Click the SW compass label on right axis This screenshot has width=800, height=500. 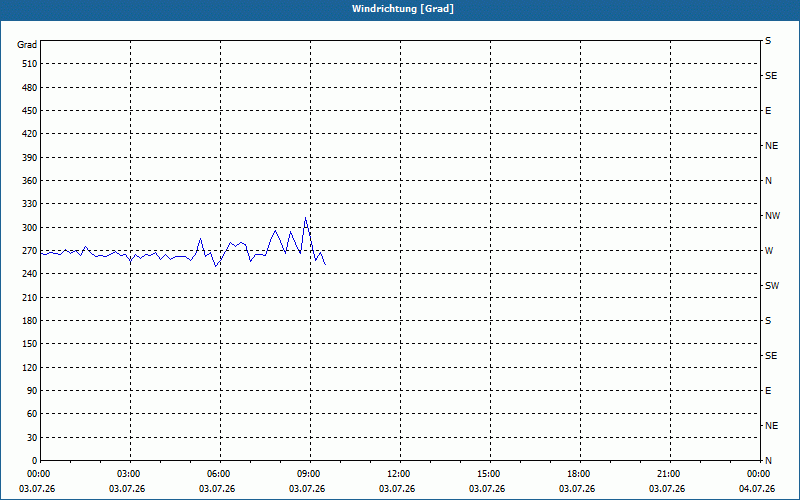[772, 286]
